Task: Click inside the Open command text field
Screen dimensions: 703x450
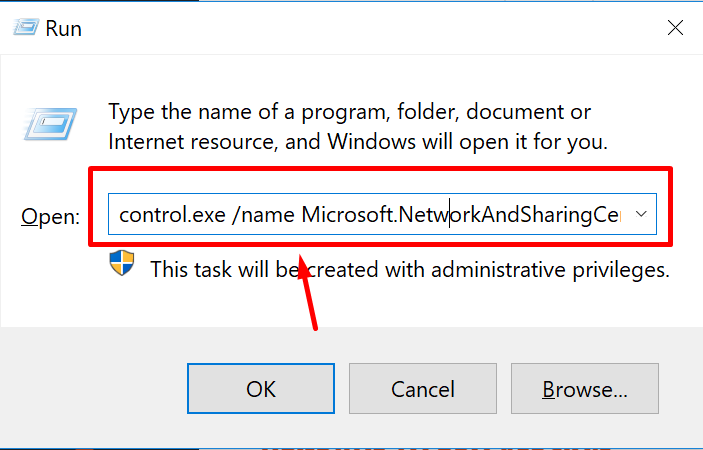Action: (x=382, y=214)
